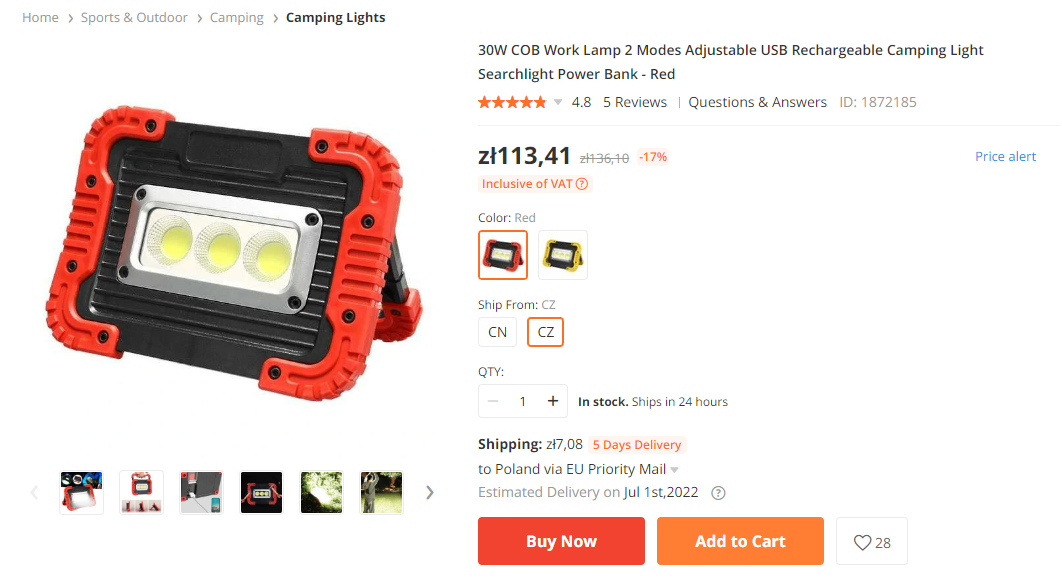This screenshot has width=1062, height=585.
Task: Show next product thumbnails with right arrow
Action: (x=429, y=492)
